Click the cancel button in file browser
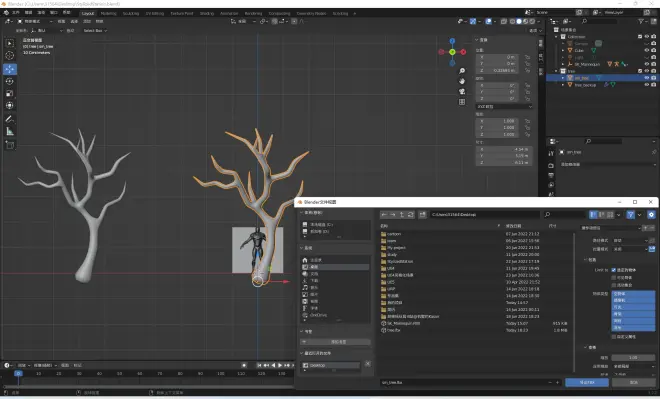 point(633,382)
